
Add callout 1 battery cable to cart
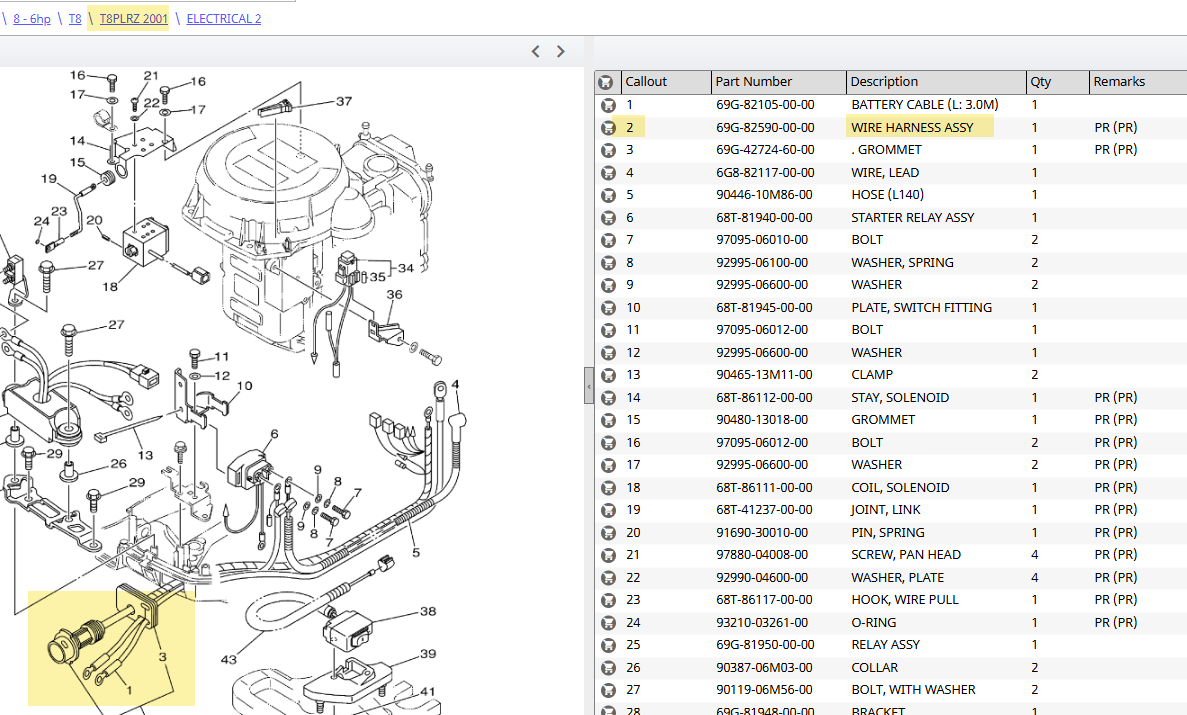pos(608,105)
